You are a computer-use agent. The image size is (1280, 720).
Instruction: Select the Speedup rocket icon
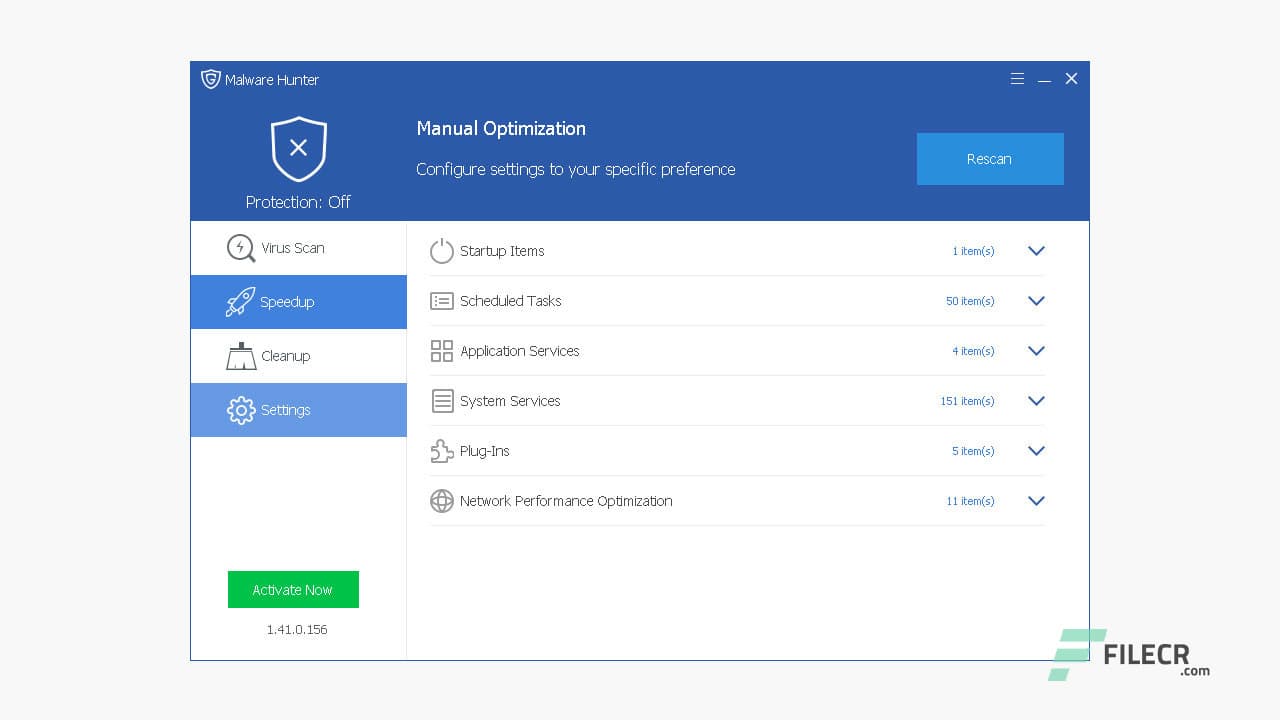point(240,302)
